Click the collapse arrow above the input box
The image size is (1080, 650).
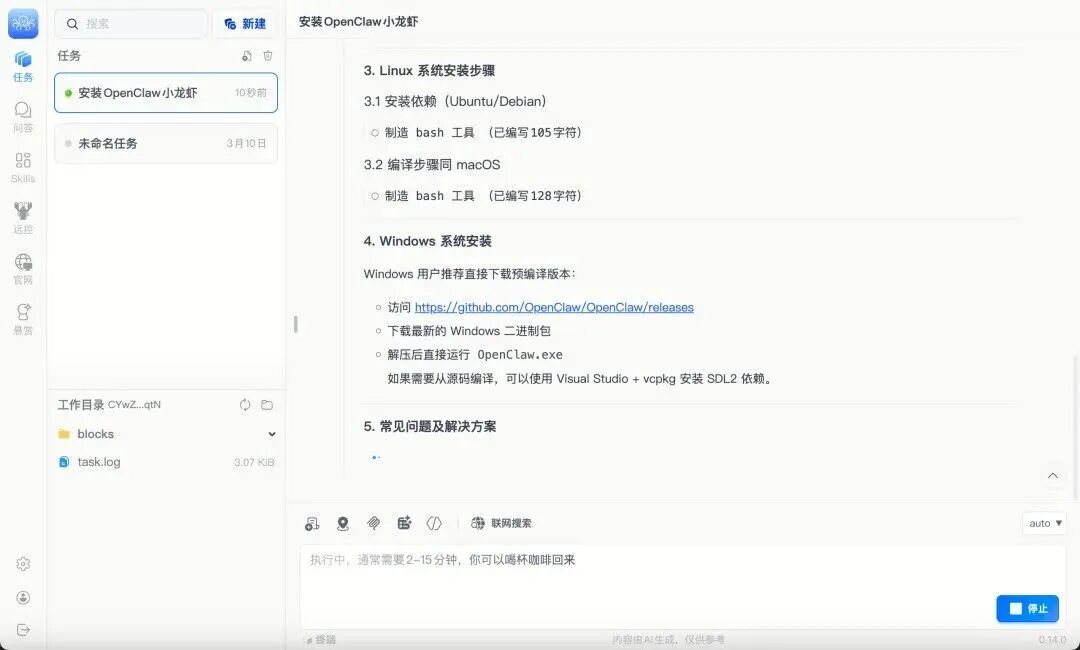tap(1053, 475)
